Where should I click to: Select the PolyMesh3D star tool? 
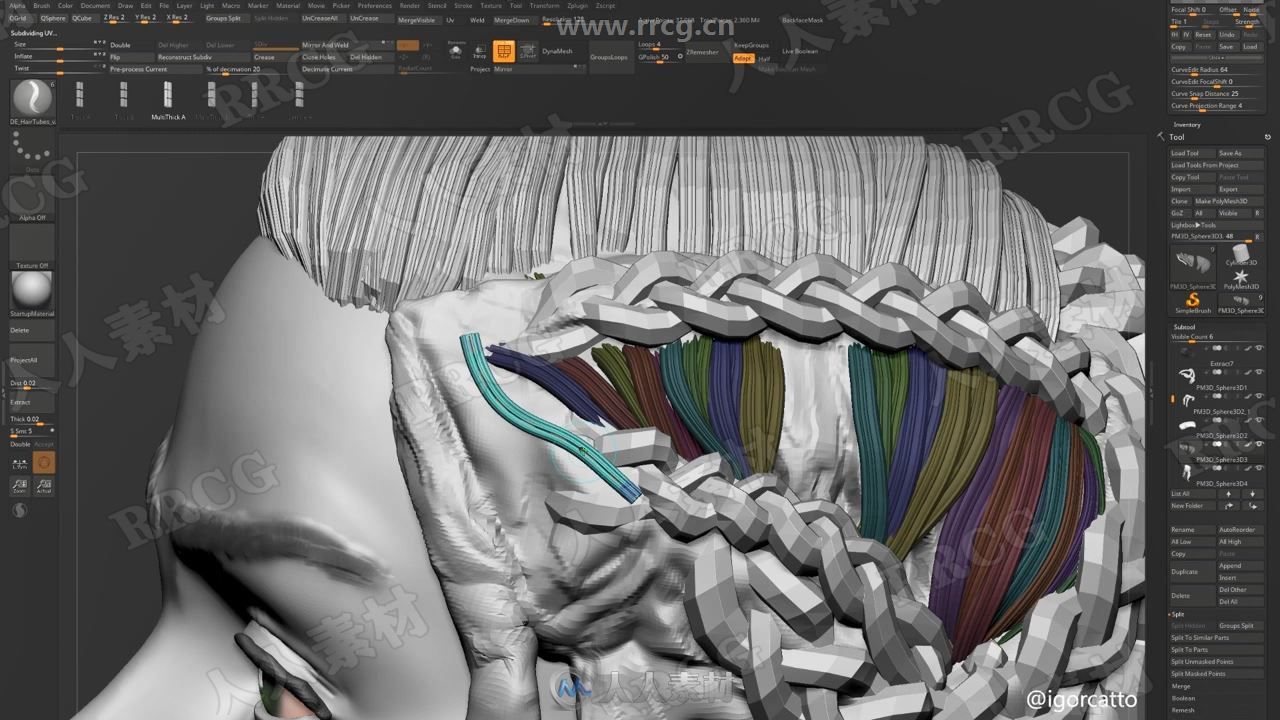1241,278
